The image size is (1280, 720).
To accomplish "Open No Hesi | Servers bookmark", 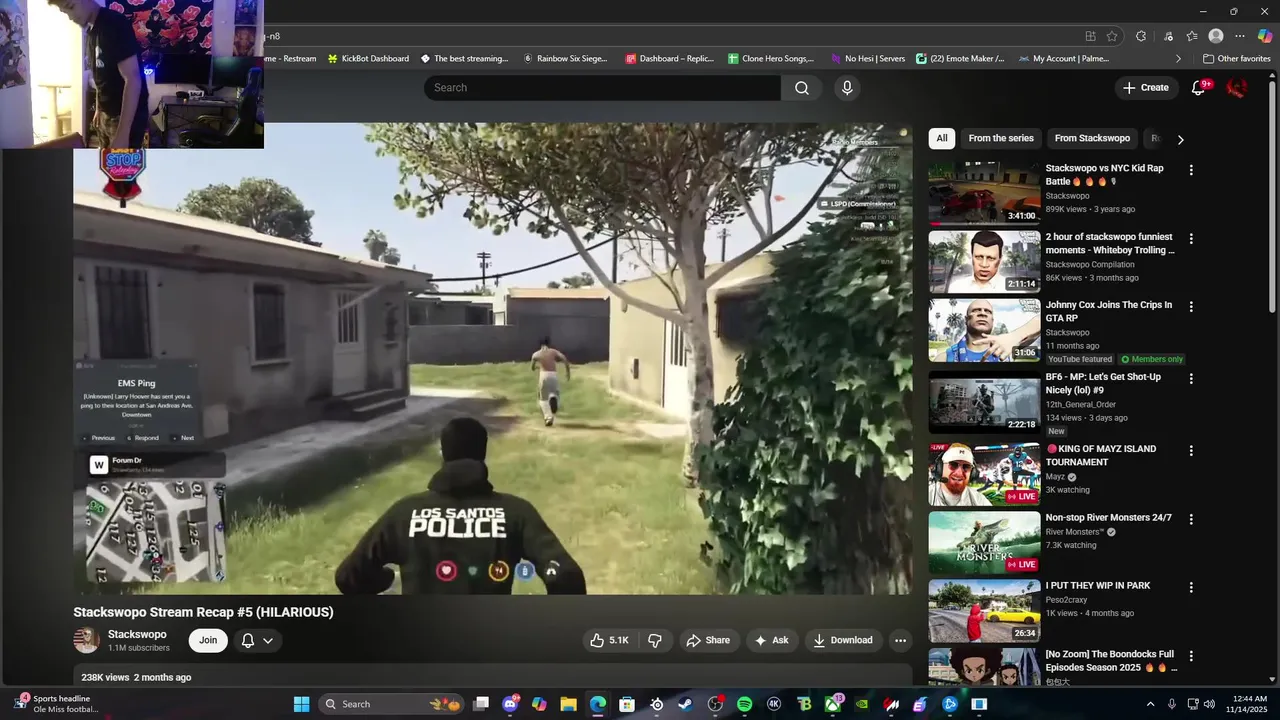I will (x=867, y=59).
